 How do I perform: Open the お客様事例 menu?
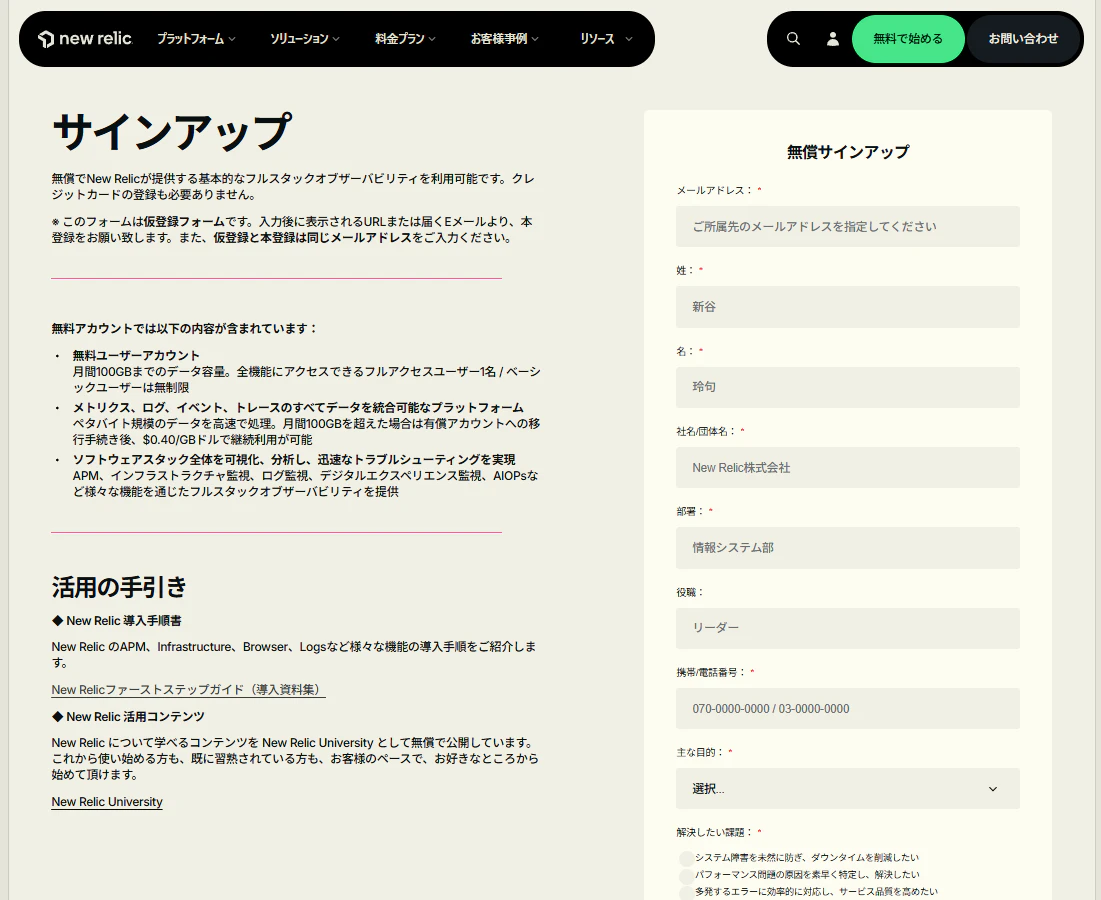pos(504,39)
